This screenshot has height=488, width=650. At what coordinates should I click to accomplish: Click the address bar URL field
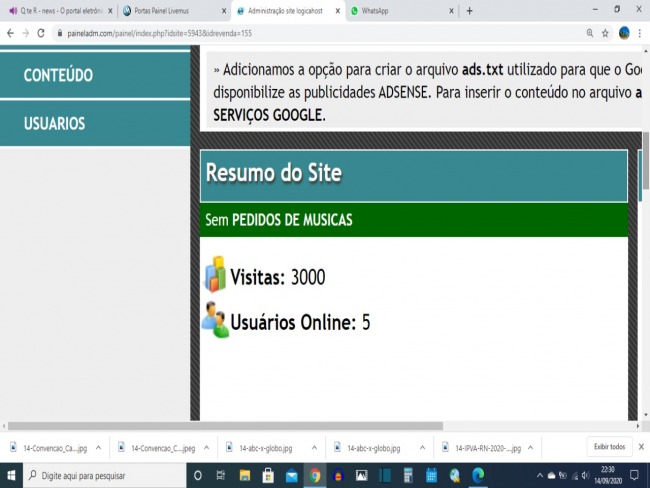click(x=300, y=33)
